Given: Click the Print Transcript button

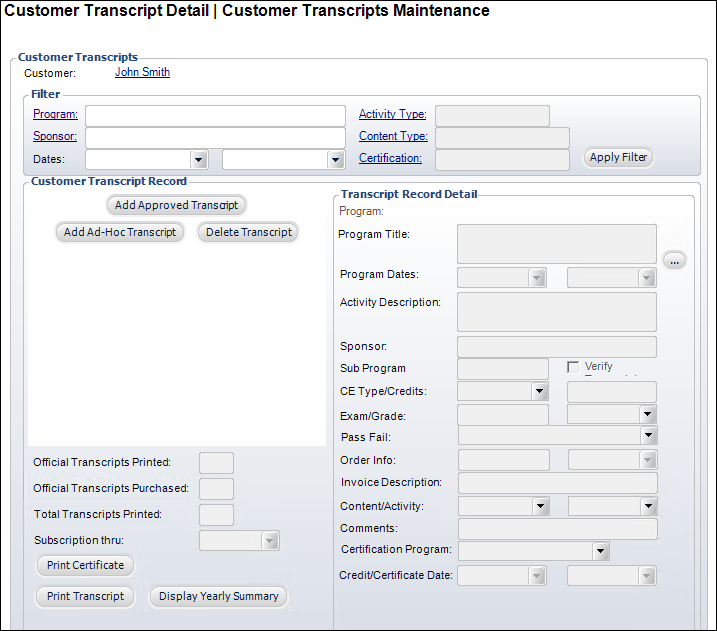Looking at the screenshot, I should point(86,596).
